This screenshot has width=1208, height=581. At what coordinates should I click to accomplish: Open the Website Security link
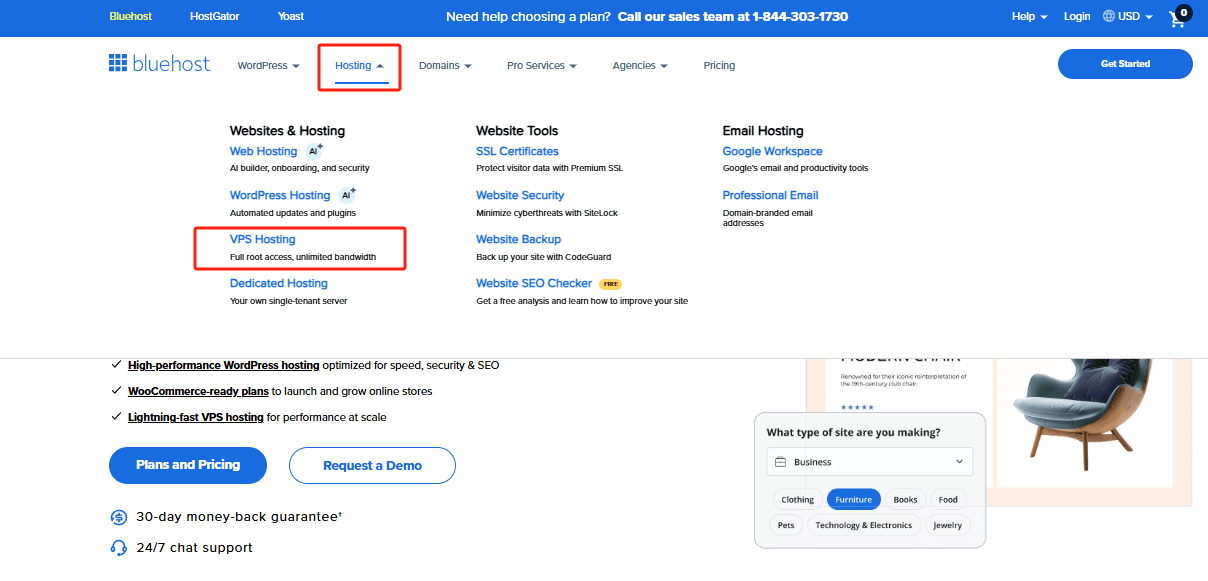coord(520,195)
